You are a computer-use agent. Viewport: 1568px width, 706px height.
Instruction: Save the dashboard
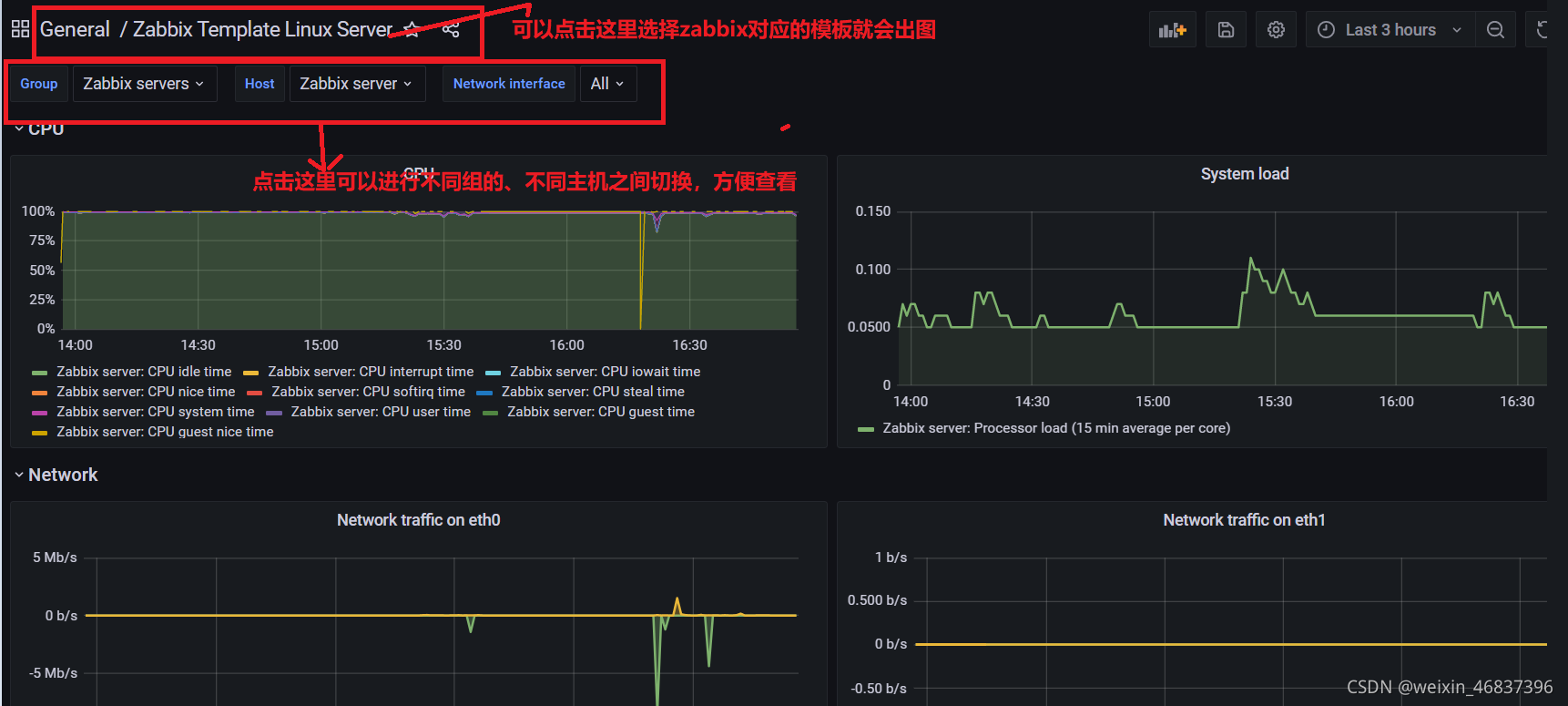pos(1226,30)
